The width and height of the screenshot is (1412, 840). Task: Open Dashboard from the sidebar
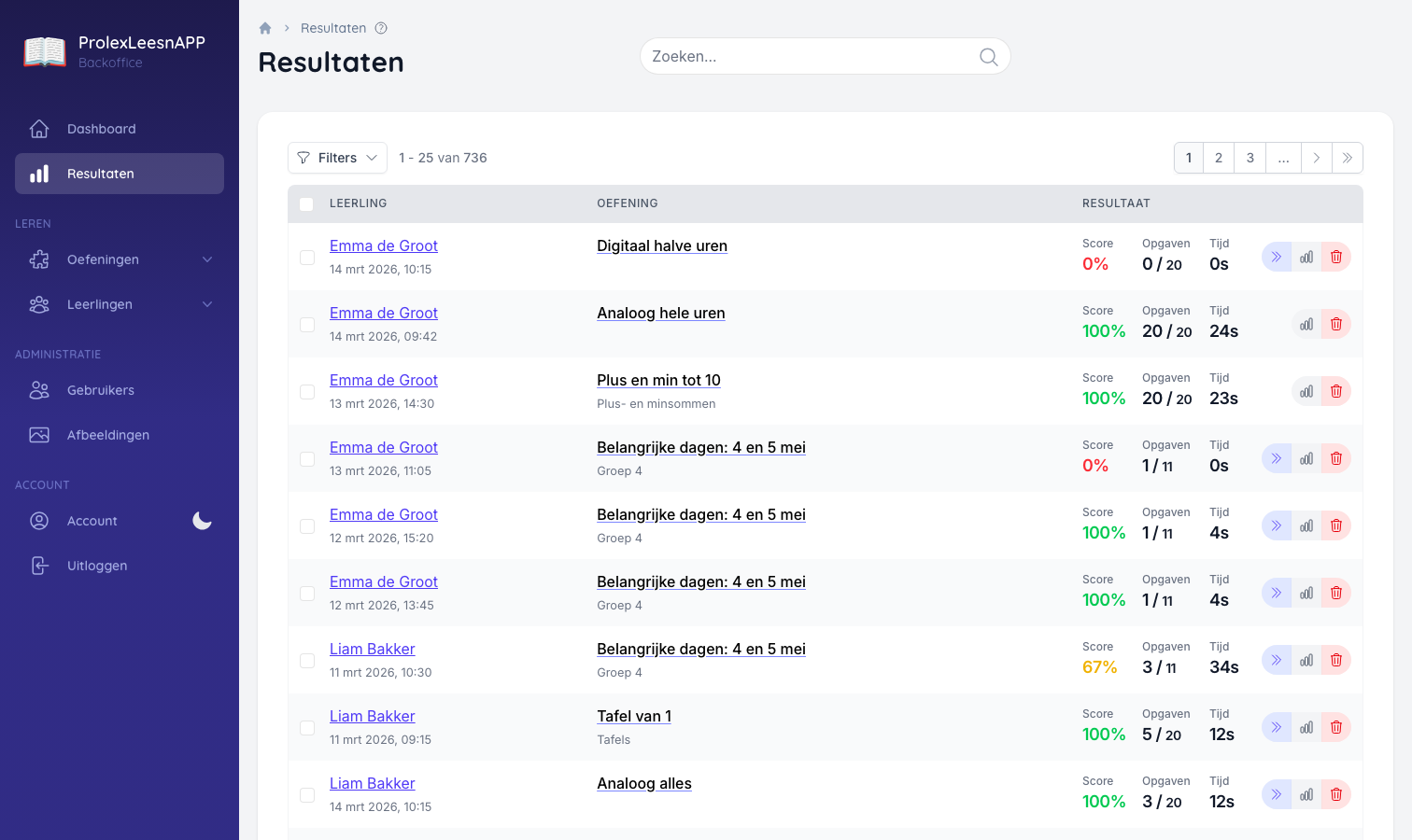(x=101, y=129)
